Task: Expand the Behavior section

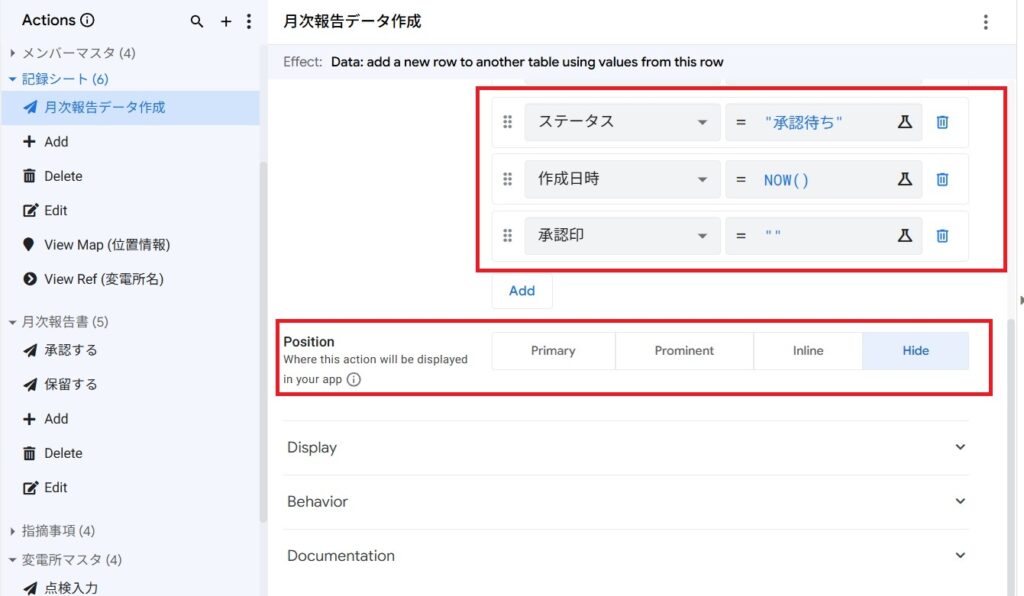Action: point(626,502)
